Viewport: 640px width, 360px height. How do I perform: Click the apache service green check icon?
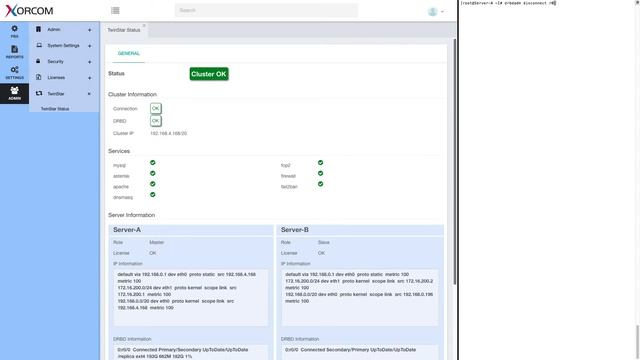click(153, 184)
